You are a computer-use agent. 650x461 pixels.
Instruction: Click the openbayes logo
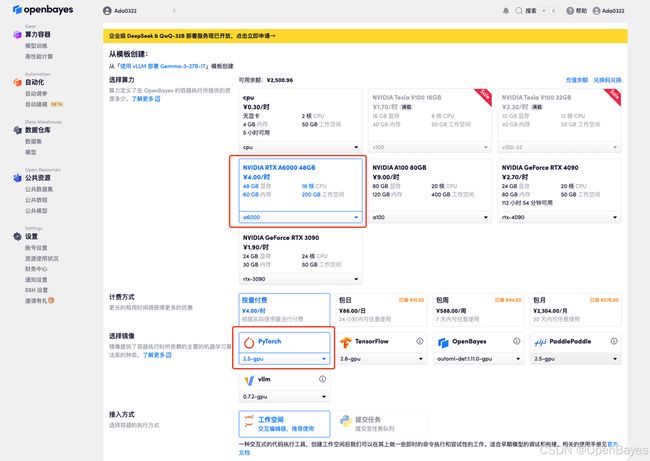(x=43, y=10)
